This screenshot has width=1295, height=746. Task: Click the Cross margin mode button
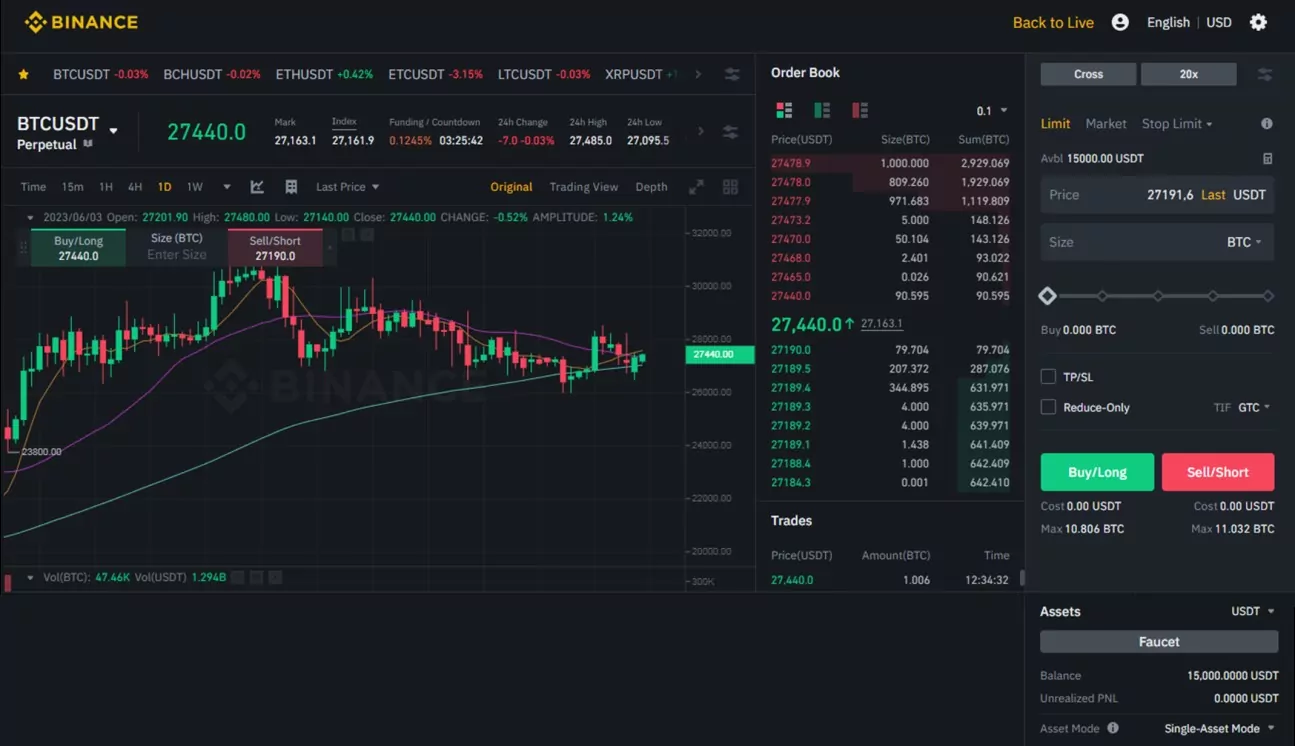pyautogui.click(x=1088, y=74)
